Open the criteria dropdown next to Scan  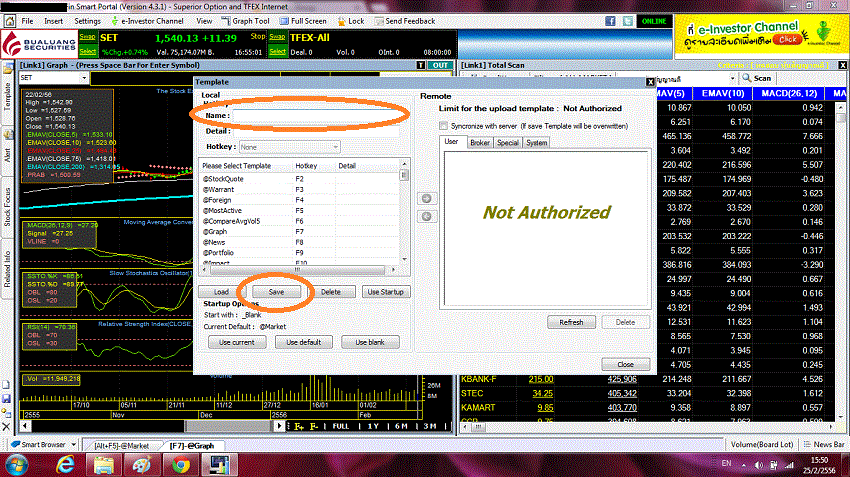[732, 79]
